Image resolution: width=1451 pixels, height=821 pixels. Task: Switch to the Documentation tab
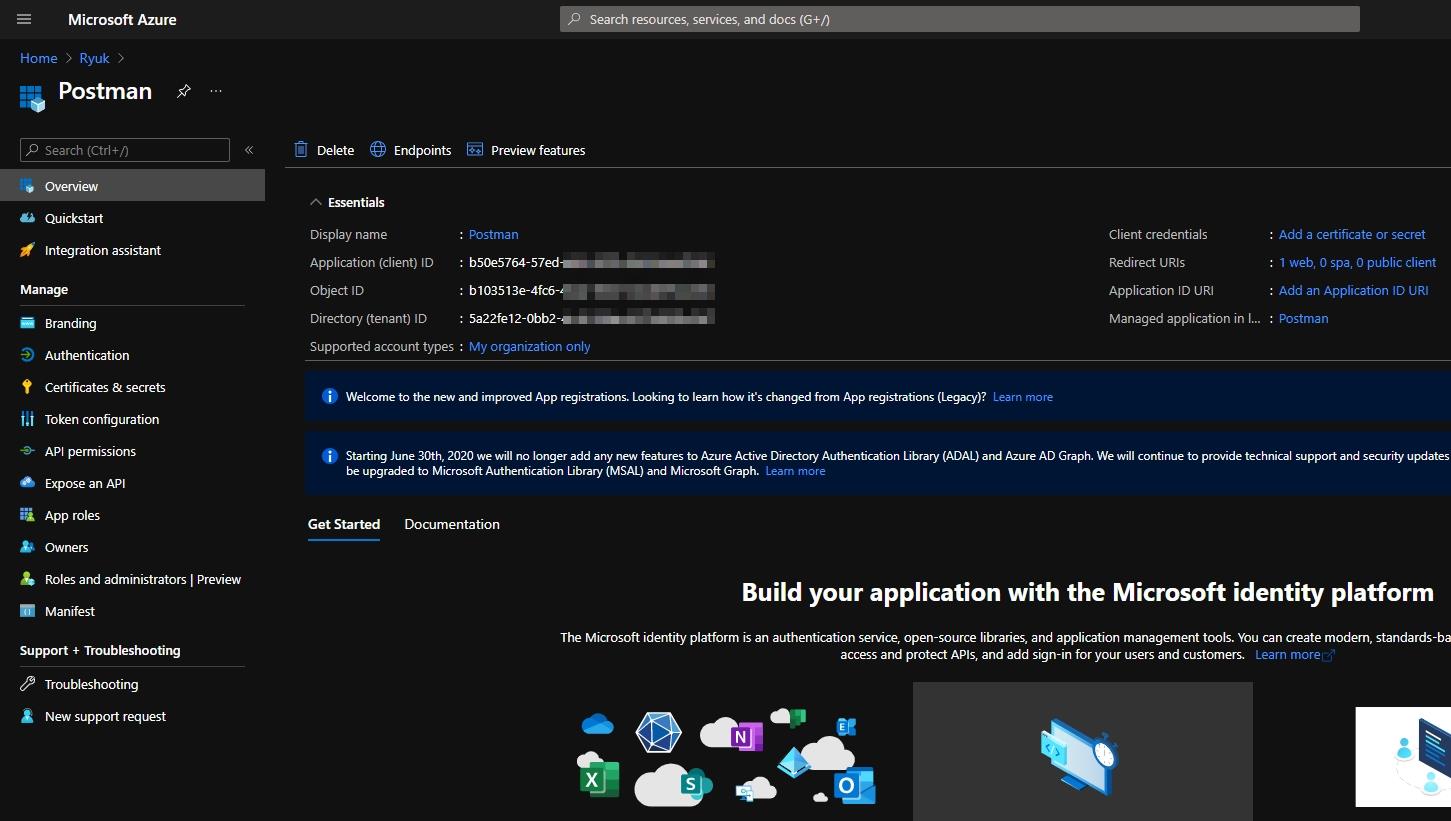(x=452, y=524)
